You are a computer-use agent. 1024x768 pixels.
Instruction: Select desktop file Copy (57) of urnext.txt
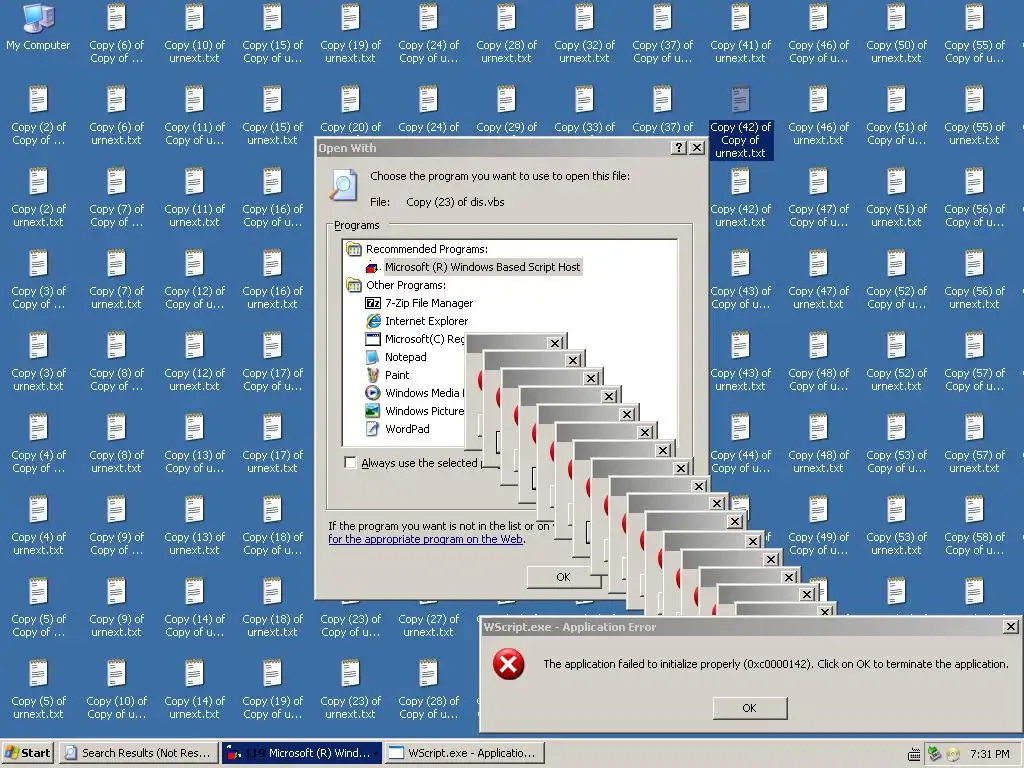coord(974,444)
